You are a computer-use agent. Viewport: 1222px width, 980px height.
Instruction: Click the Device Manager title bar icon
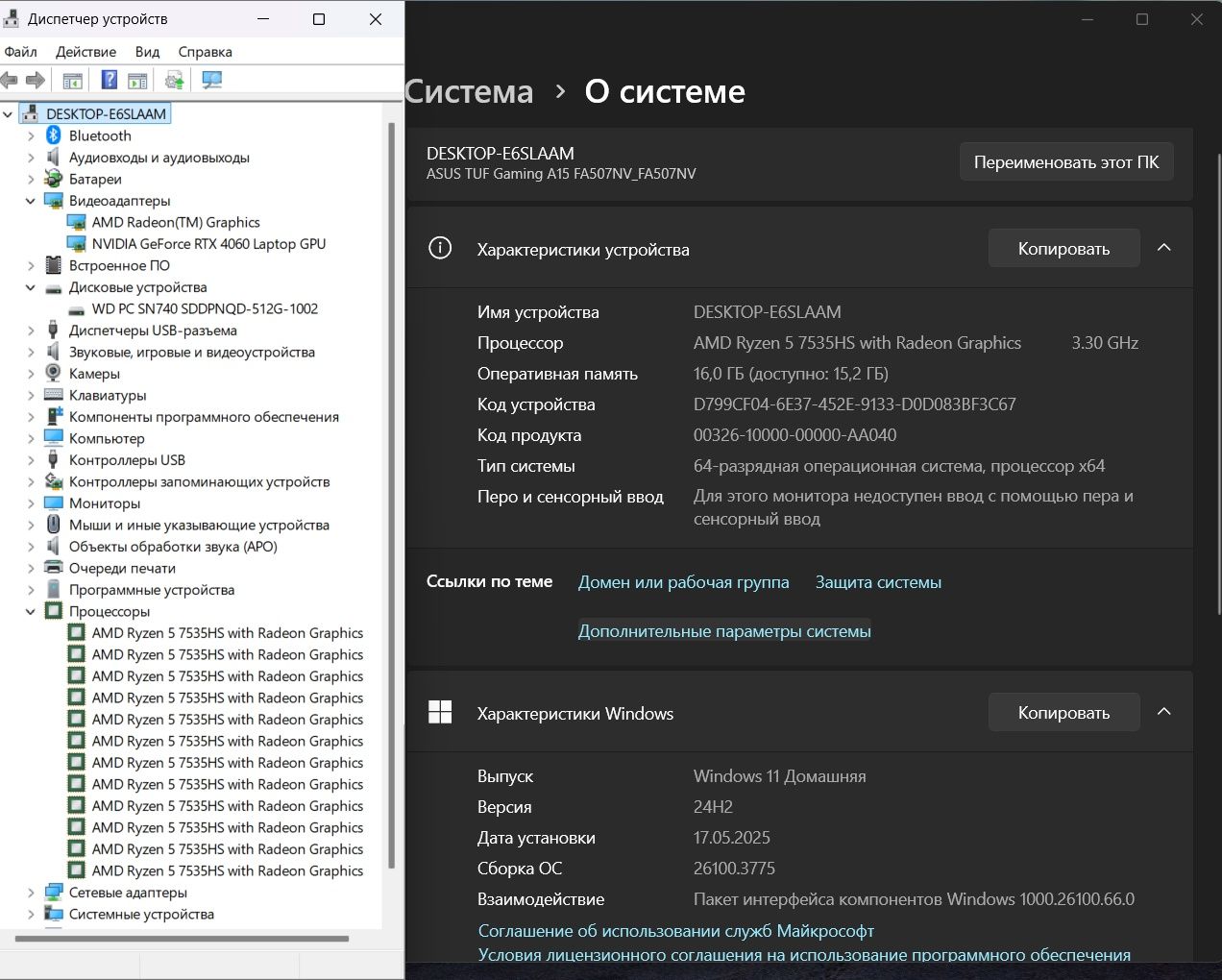12,18
